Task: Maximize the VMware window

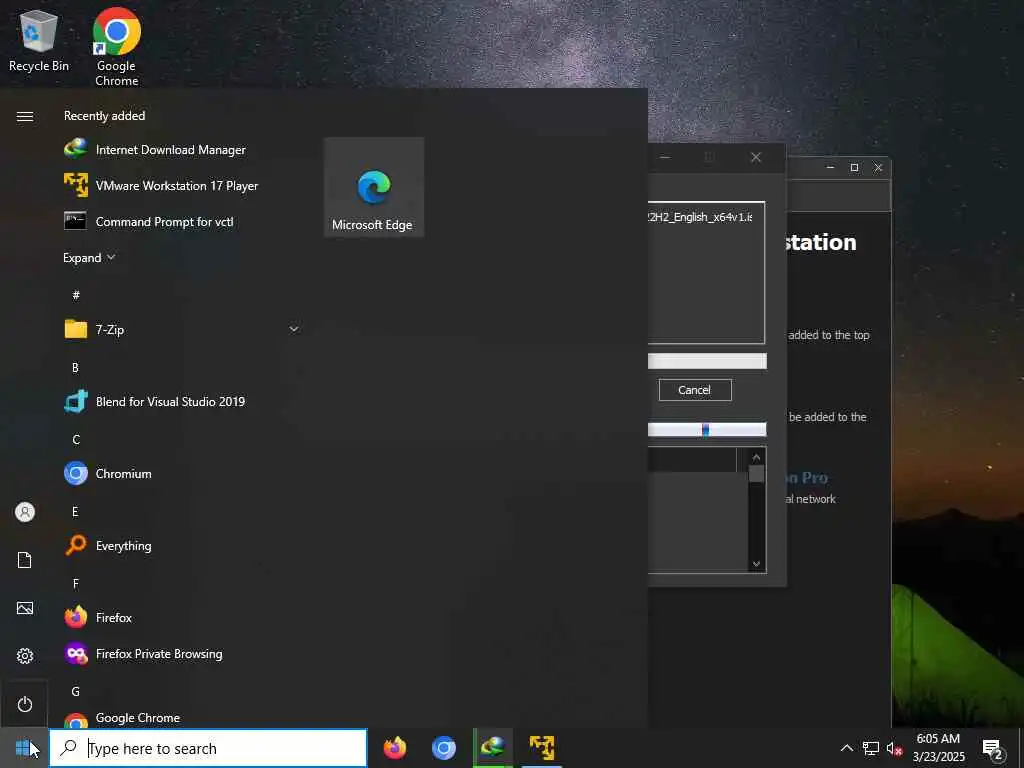Action: (x=854, y=168)
